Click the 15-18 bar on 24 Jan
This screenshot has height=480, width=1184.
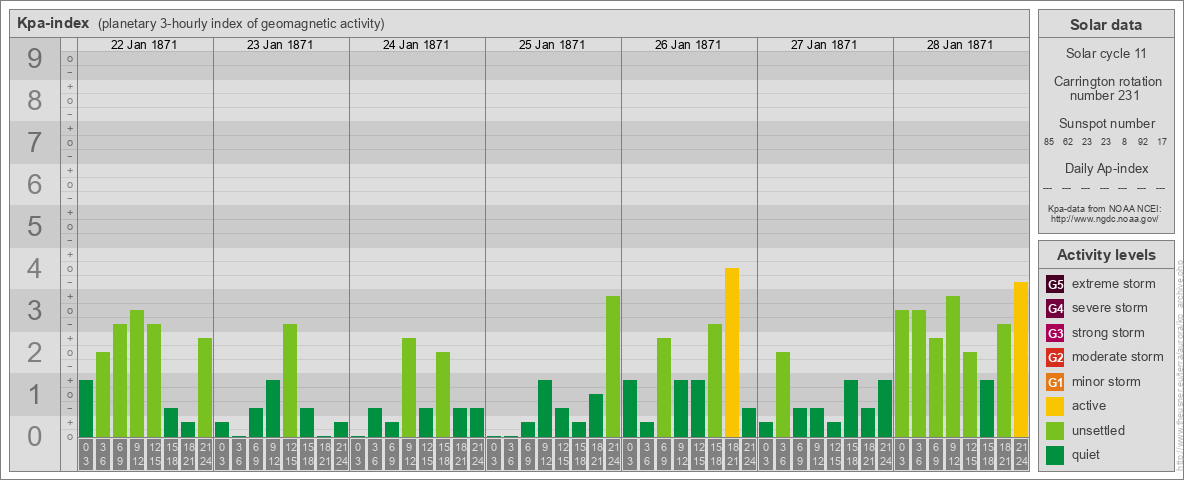pos(443,394)
